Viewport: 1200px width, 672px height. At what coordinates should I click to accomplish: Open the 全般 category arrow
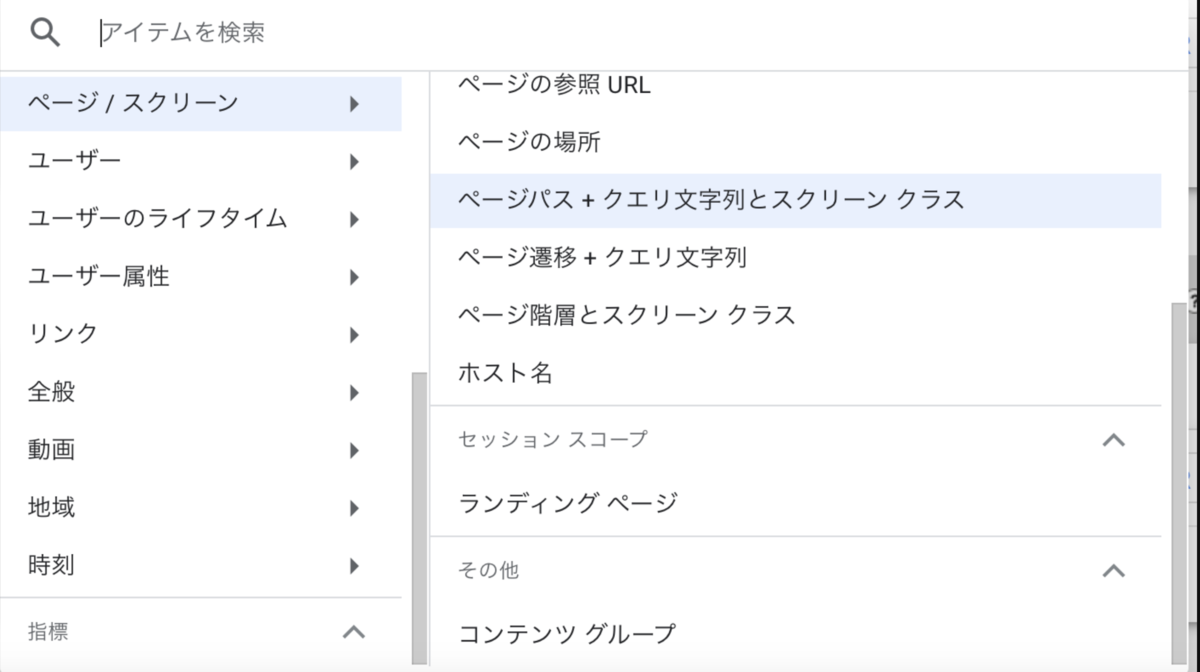coord(354,393)
